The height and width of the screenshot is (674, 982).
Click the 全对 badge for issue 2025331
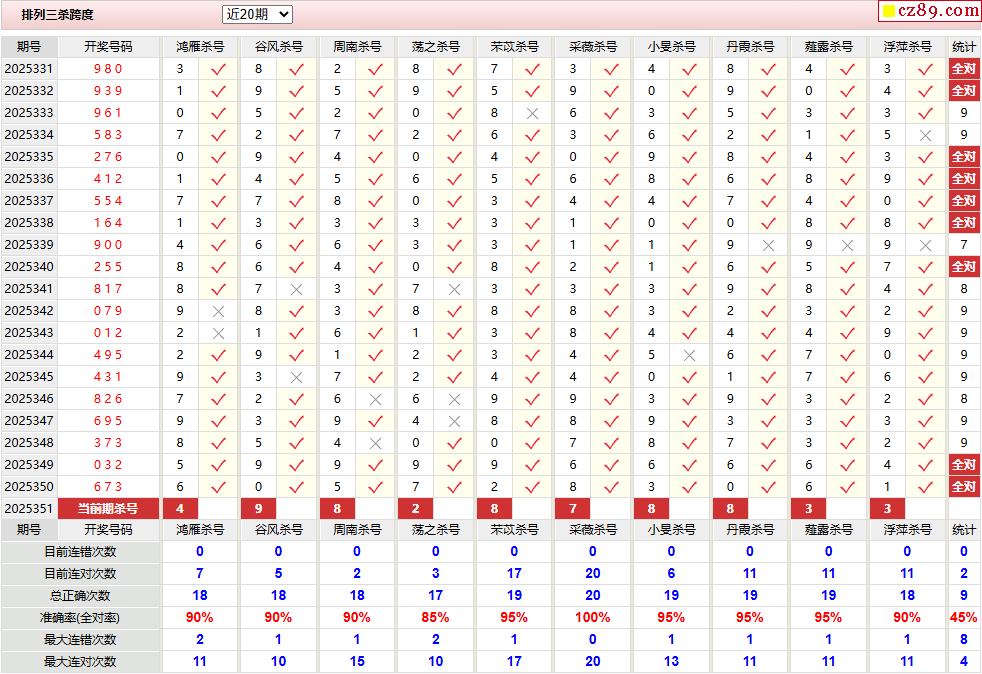click(964, 69)
